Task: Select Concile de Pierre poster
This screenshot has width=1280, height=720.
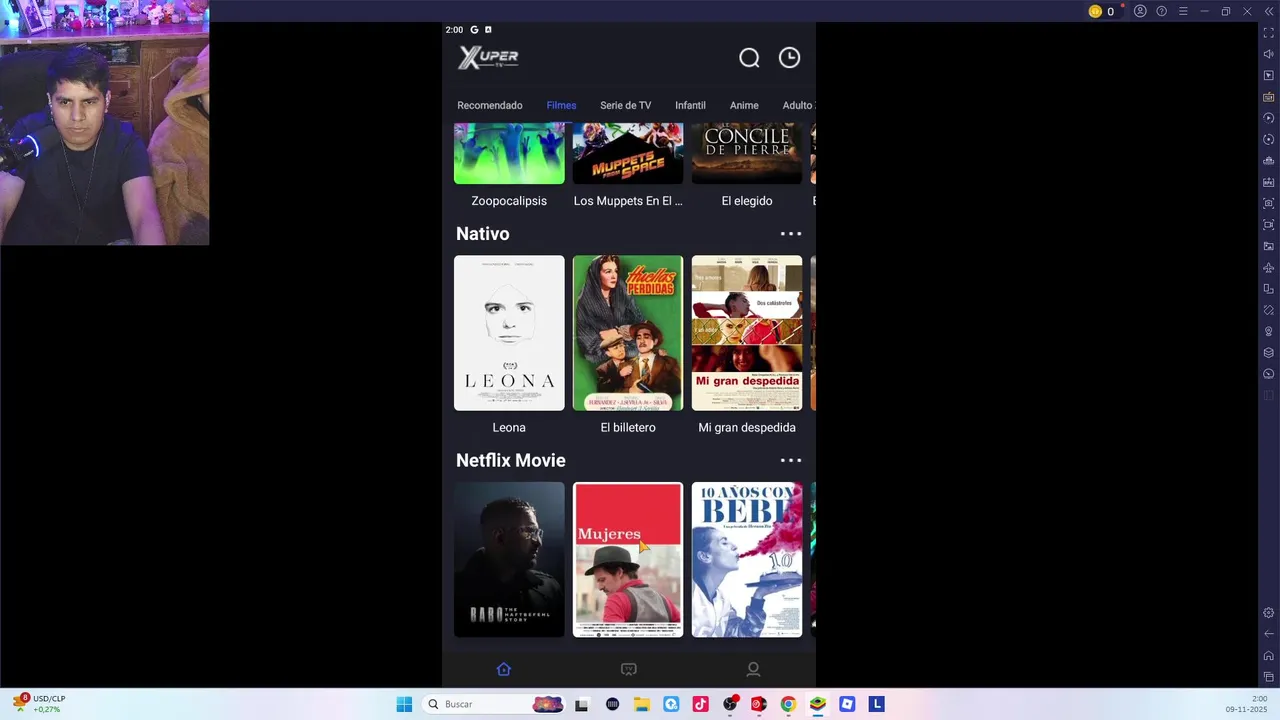Action: pyautogui.click(x=747, y=154)
